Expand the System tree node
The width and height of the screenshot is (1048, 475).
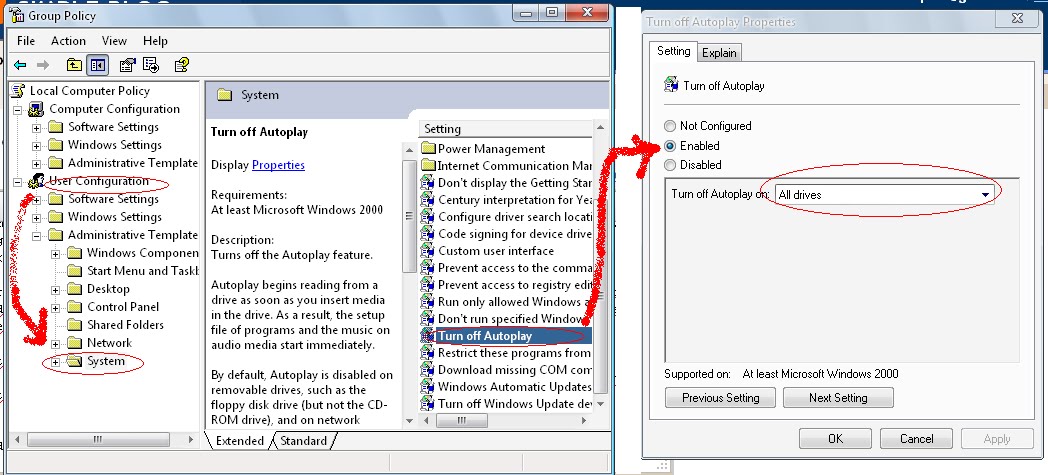click(56, 362)
